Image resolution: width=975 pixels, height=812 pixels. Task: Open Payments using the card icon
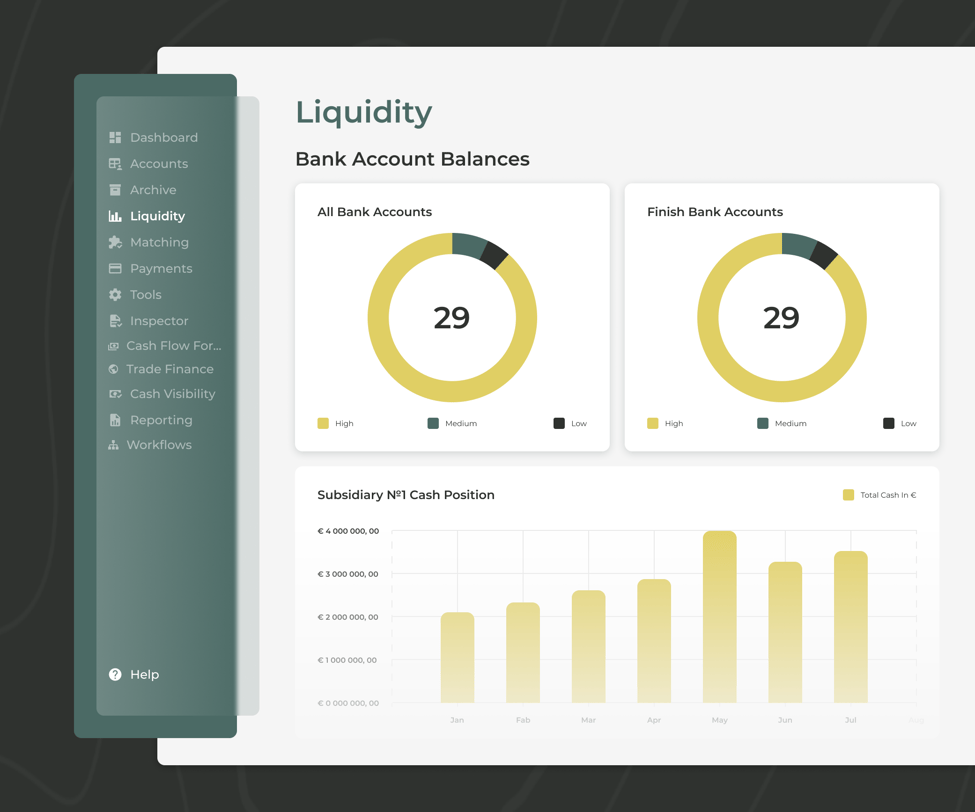point(114,268)
